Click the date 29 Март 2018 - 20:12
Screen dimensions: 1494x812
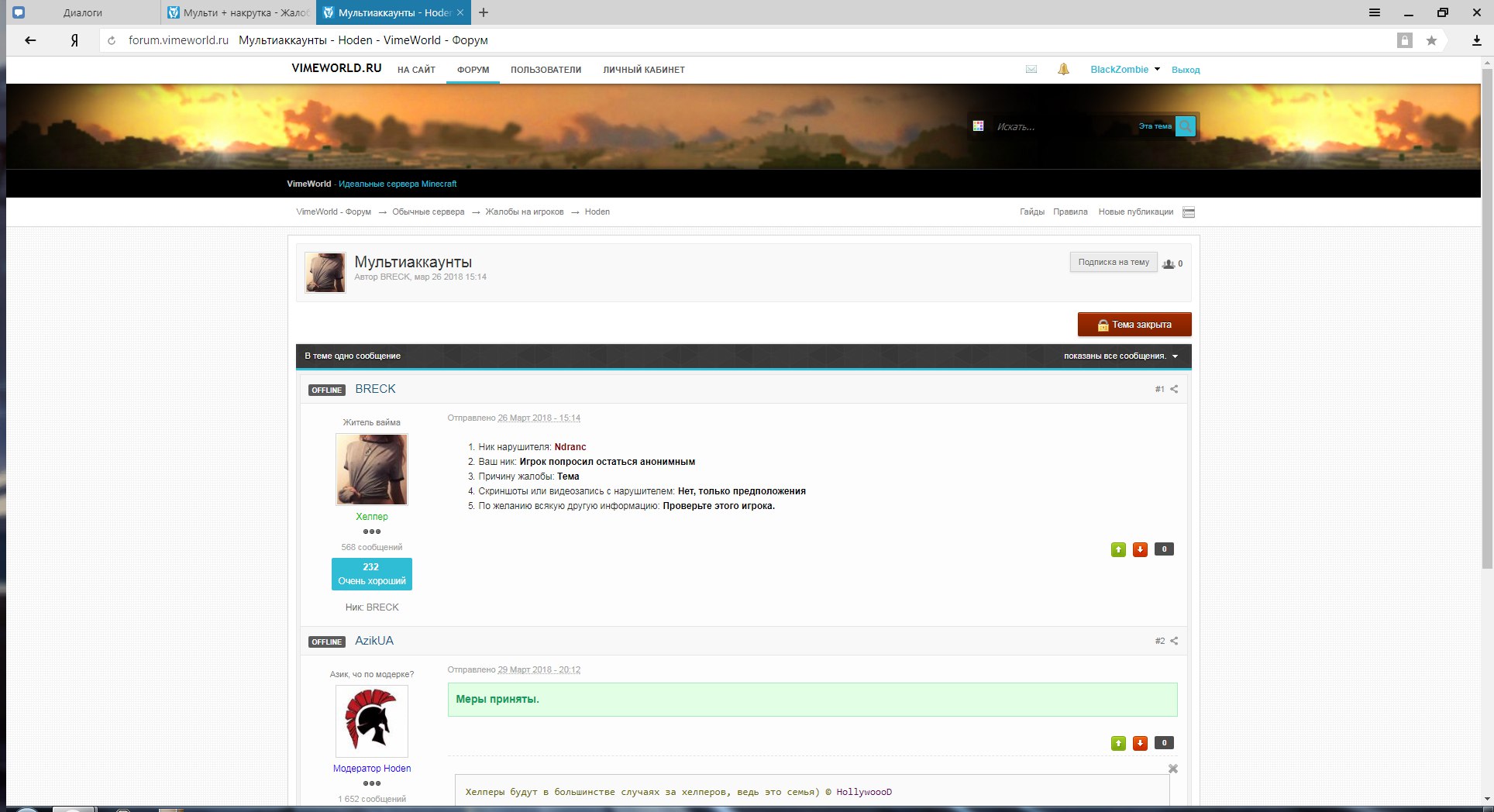point(539,669)
